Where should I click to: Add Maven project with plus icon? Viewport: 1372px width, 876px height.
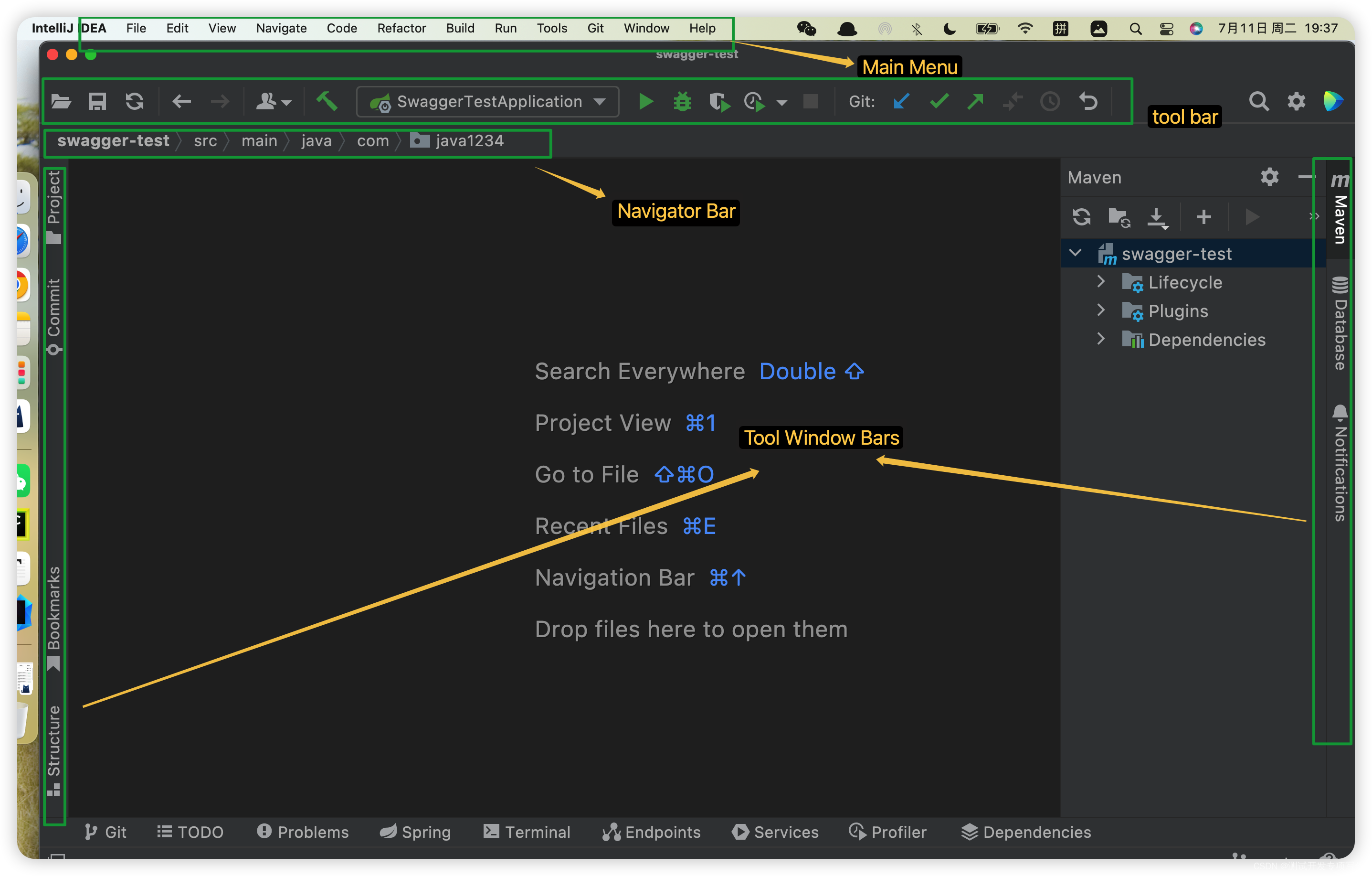1204,217
